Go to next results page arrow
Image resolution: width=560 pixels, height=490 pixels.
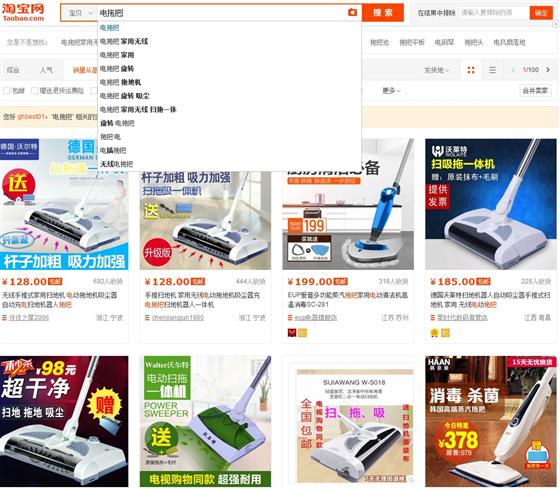[x=548, y=70]
